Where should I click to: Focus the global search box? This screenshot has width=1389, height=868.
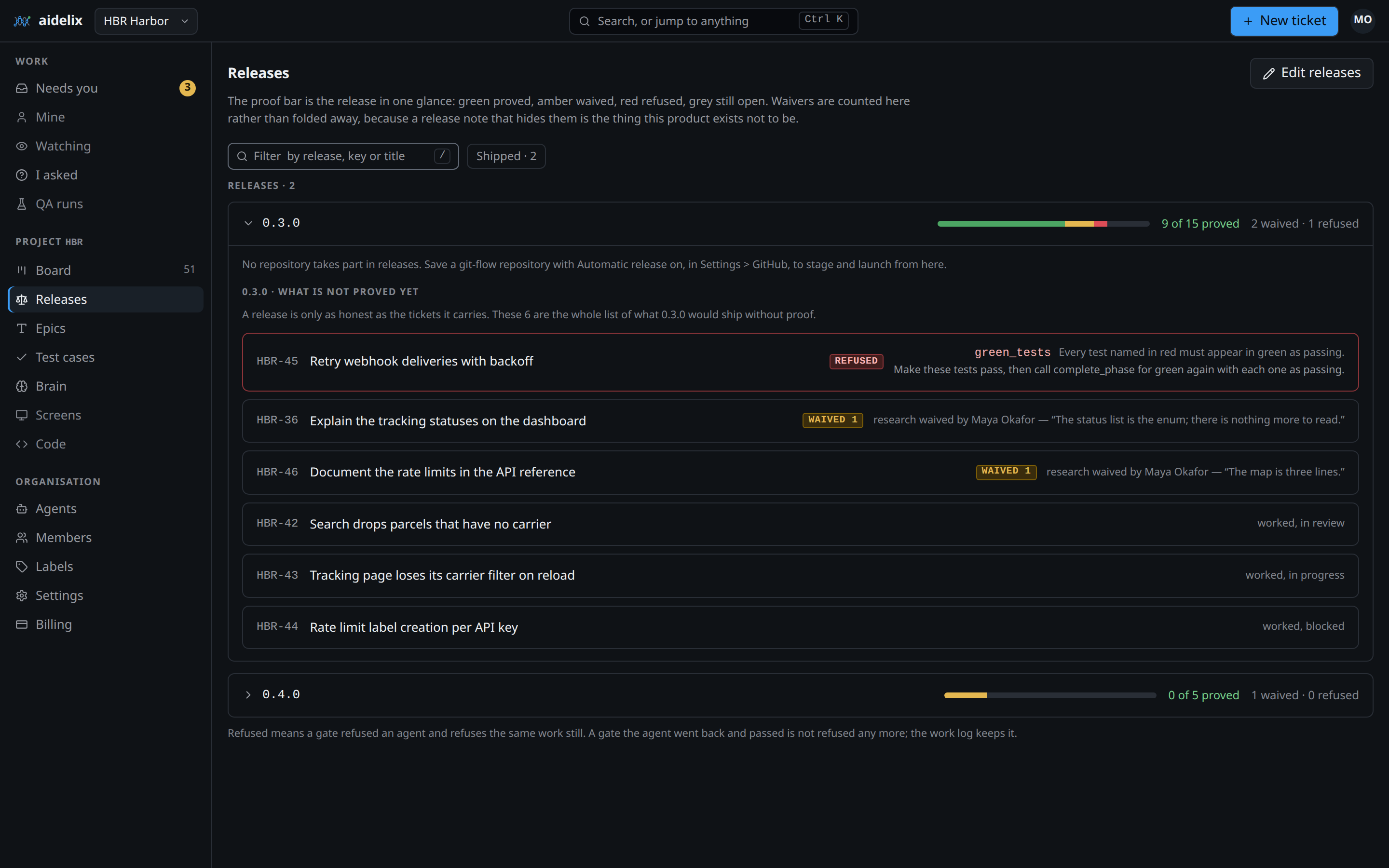[713, 21]
